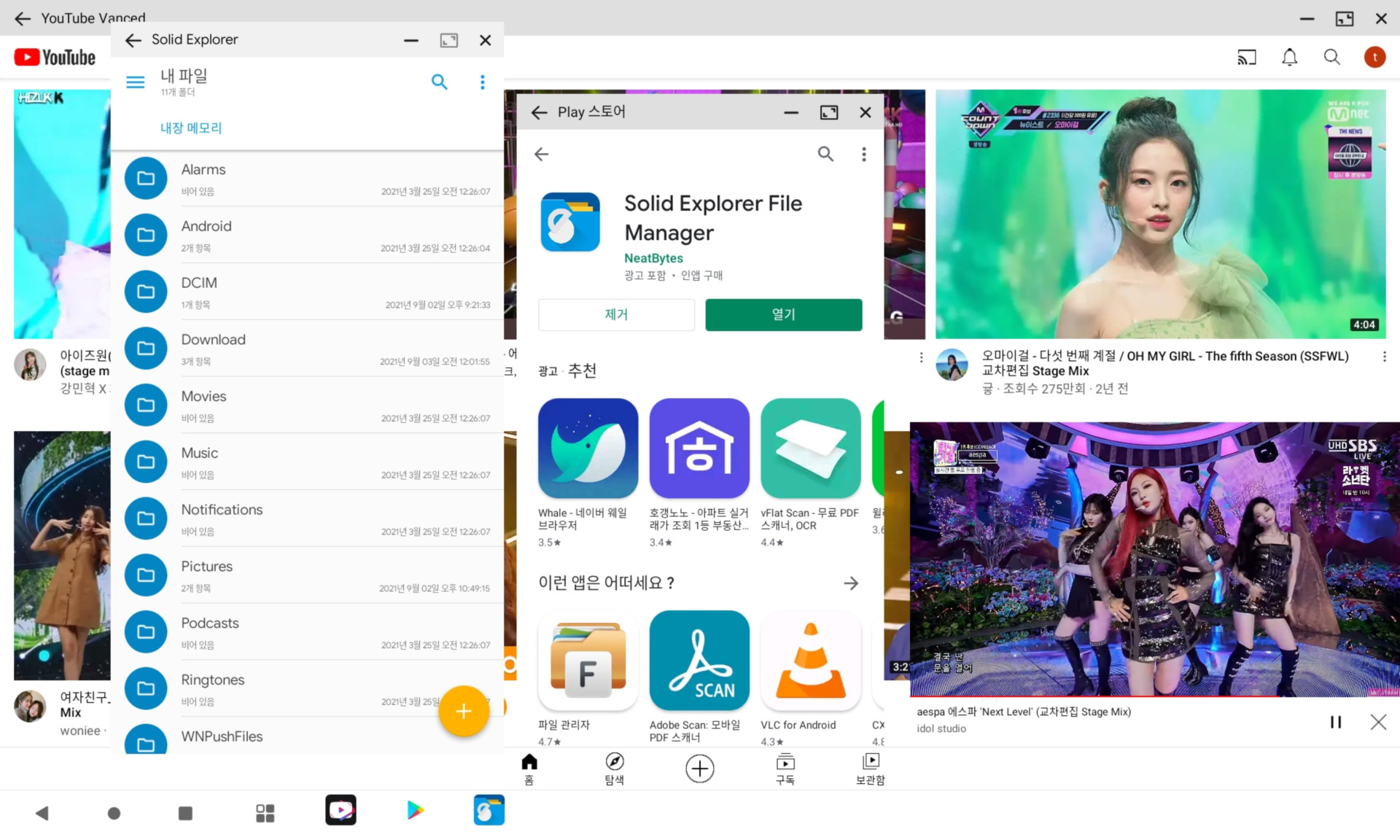Tap the orange add floating button
1400x840 pixels.
tap(463, 711)
